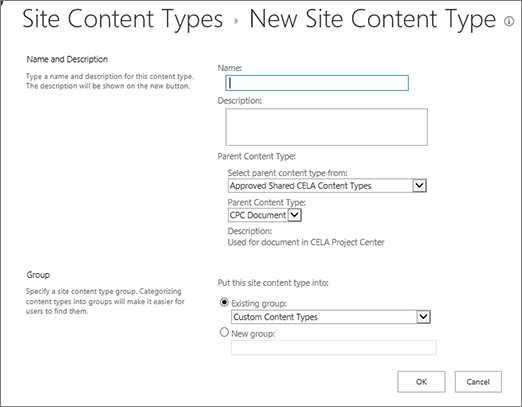
Task: Click the New Site Content Type title
Action: point(373,19)
